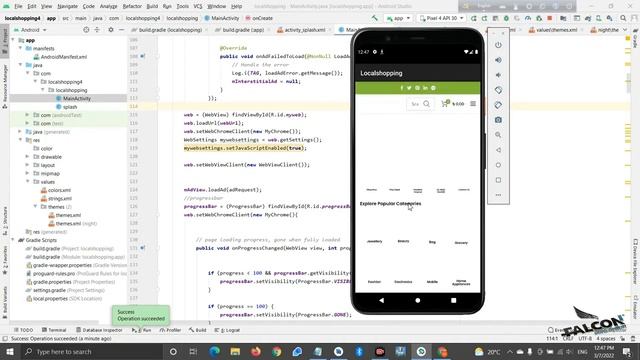Click the emulator toolbar home circle

[498, 165]
